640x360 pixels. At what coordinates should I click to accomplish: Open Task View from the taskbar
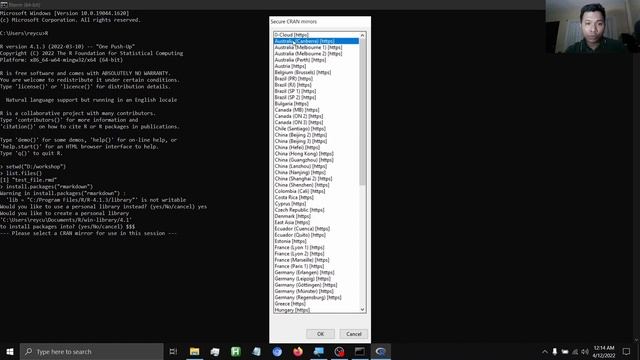pyautogui.click(x=173, y=351)
